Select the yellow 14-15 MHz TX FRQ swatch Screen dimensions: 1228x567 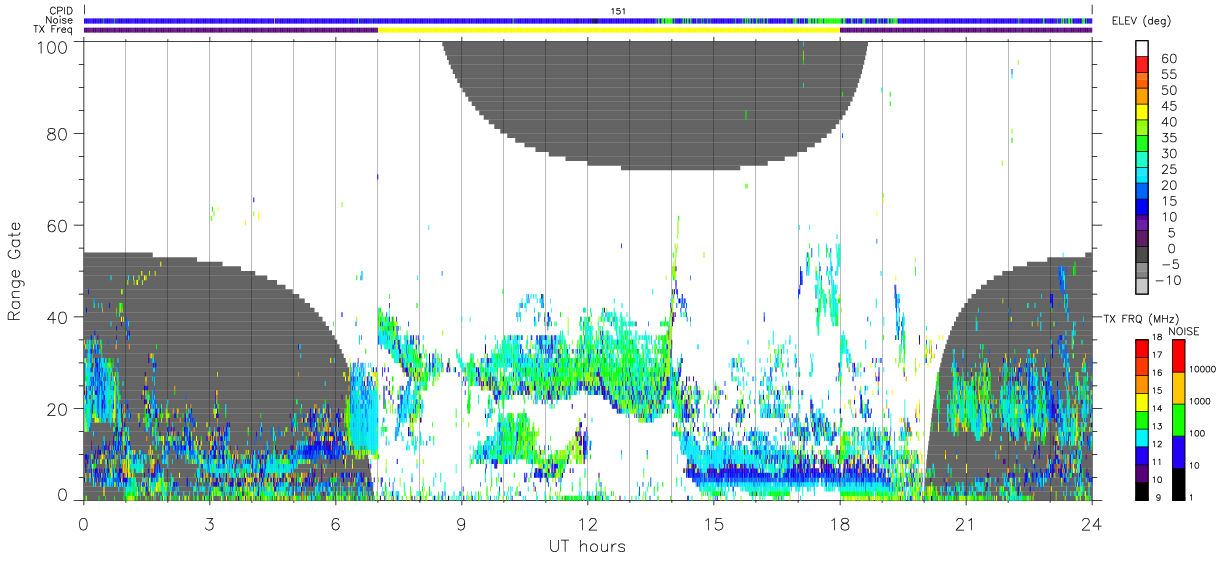coord(1143,402)
